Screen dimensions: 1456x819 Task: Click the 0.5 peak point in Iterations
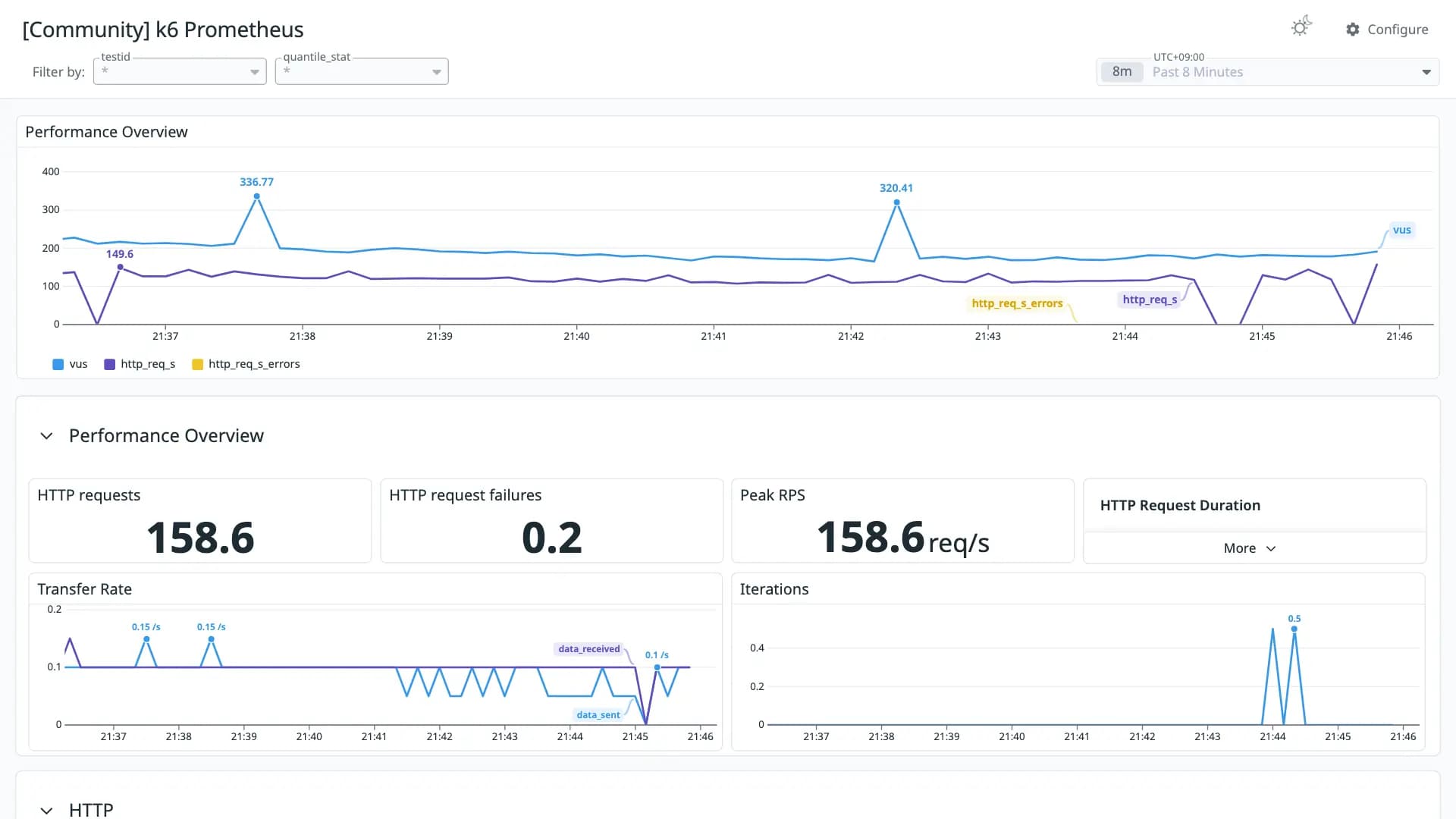coord(1294,629)
